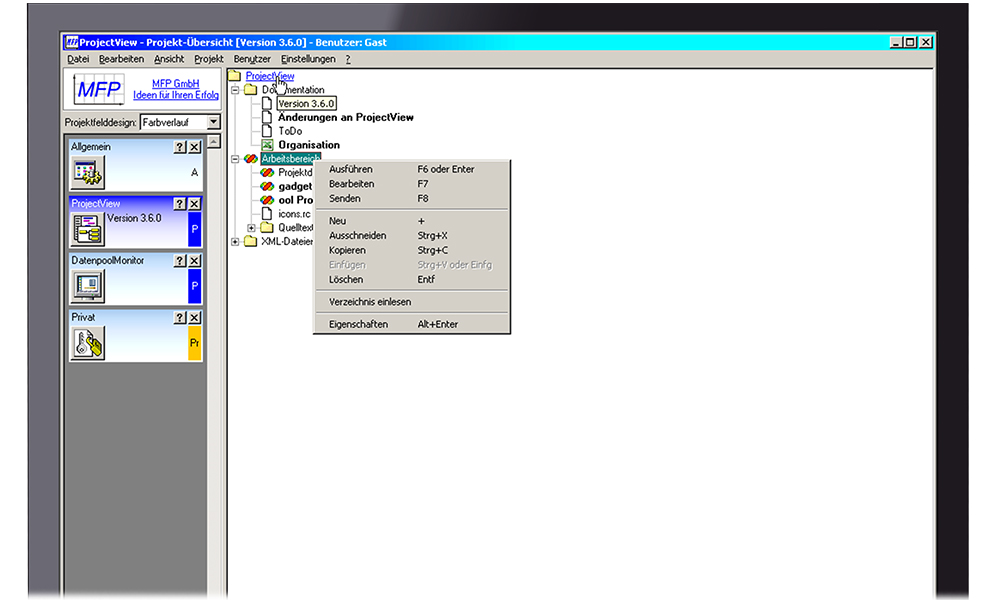Click the project panel scrollbar up arrow

click(214, 141)
